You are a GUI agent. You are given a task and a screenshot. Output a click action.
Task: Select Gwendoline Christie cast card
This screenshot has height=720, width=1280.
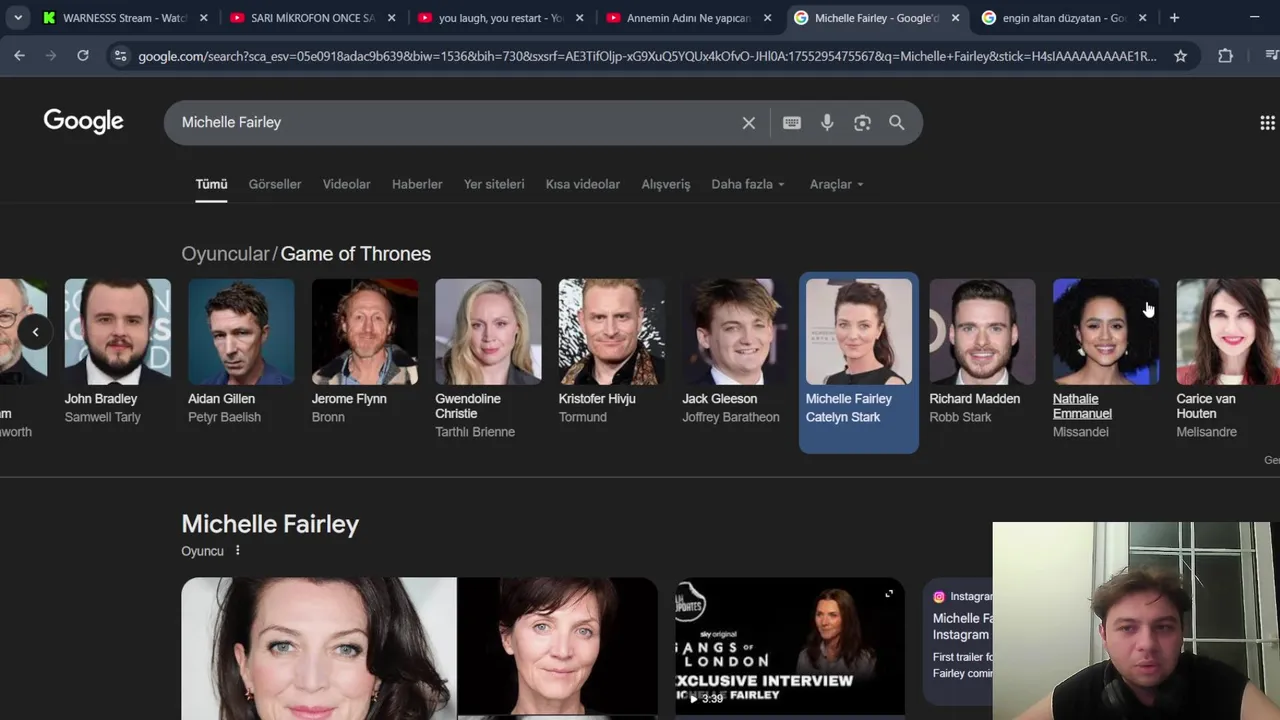click(x=488, y=360)
